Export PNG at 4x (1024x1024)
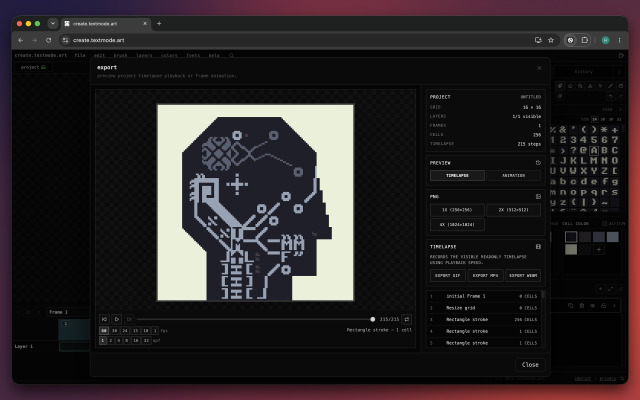The image size is (640, 400). [457, 224]
